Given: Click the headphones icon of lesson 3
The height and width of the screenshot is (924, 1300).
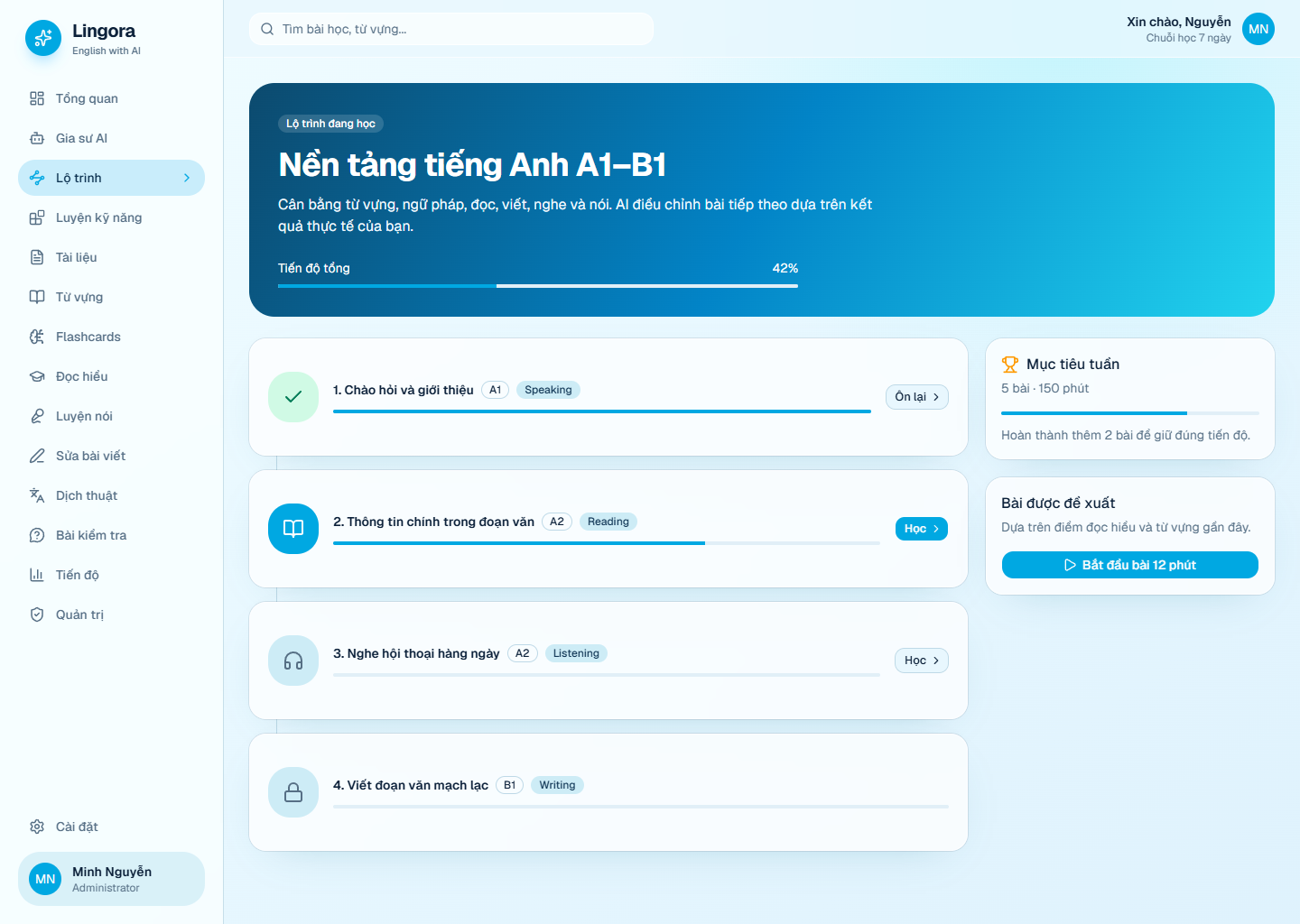Looking at the screenshot, I should click(293, 661).
